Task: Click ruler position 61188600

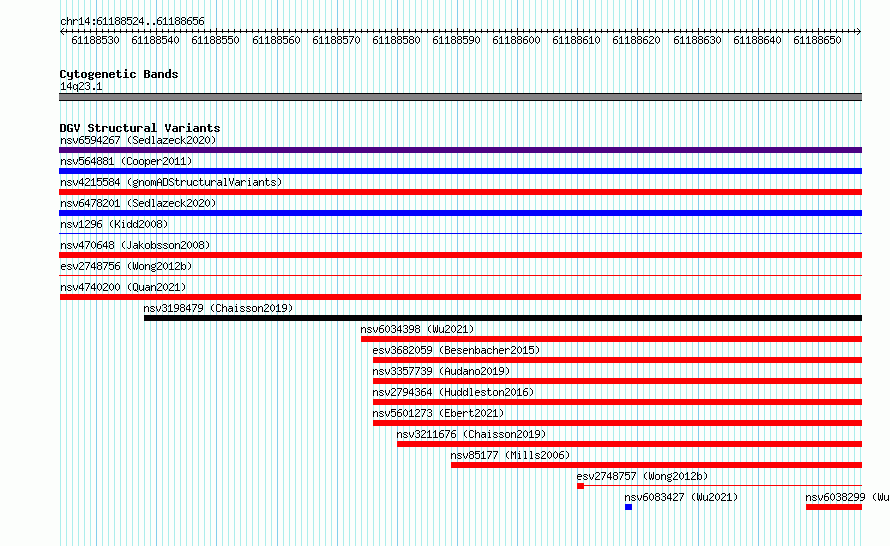Action: (x=516, y=40)
